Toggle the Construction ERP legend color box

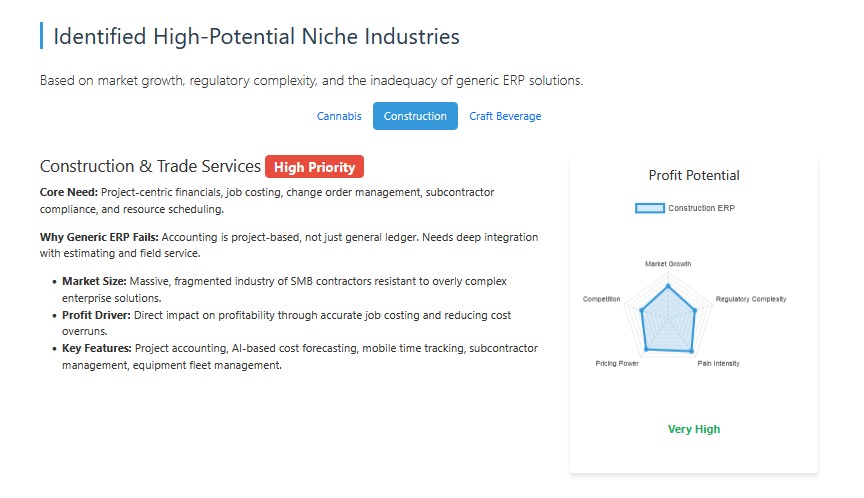click(650, 208)
